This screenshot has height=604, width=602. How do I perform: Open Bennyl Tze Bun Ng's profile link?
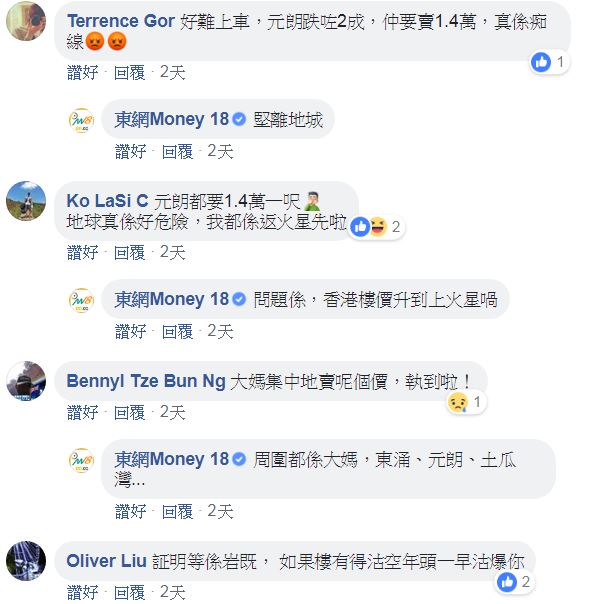146,381
